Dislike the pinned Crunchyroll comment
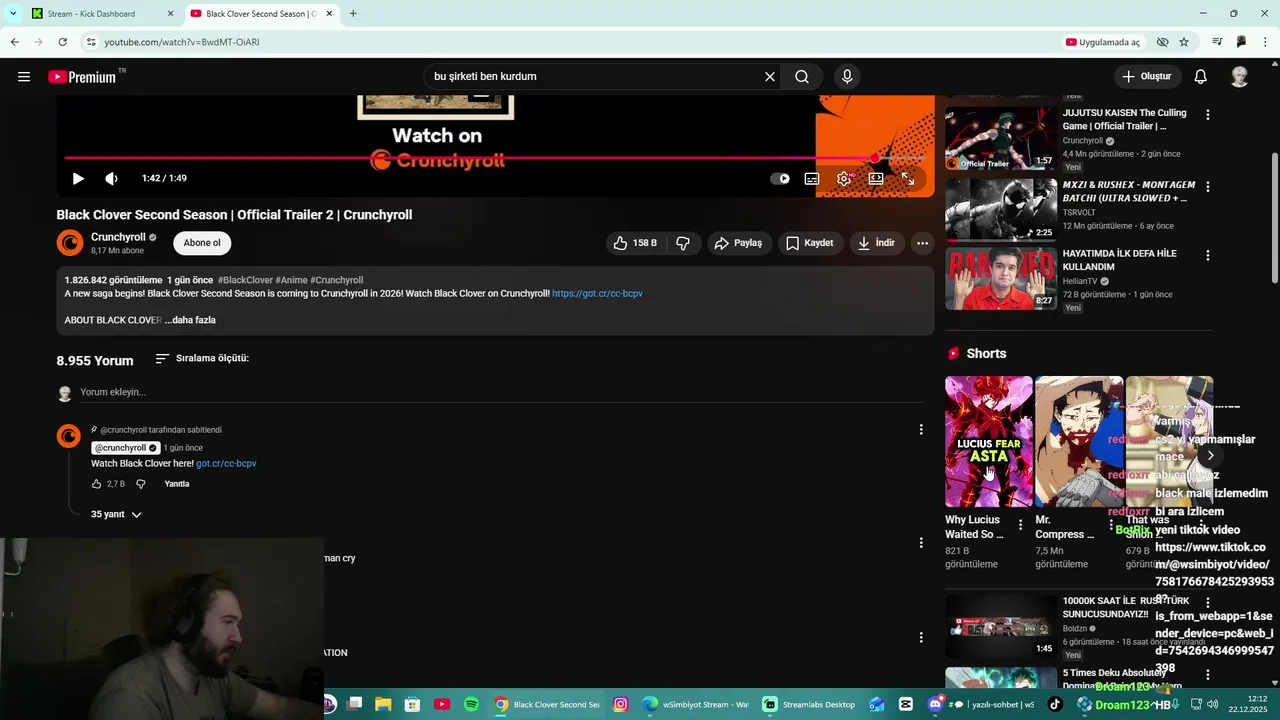1280x720 pixels. coord(141,484)
